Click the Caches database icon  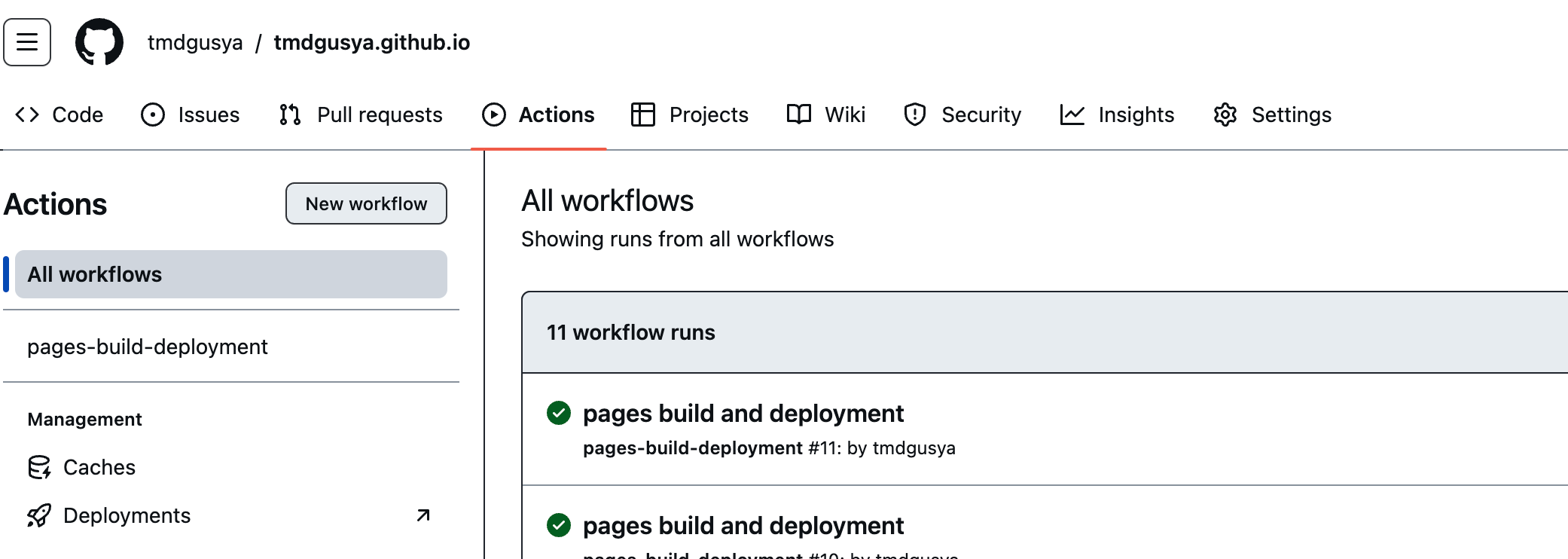39,467
